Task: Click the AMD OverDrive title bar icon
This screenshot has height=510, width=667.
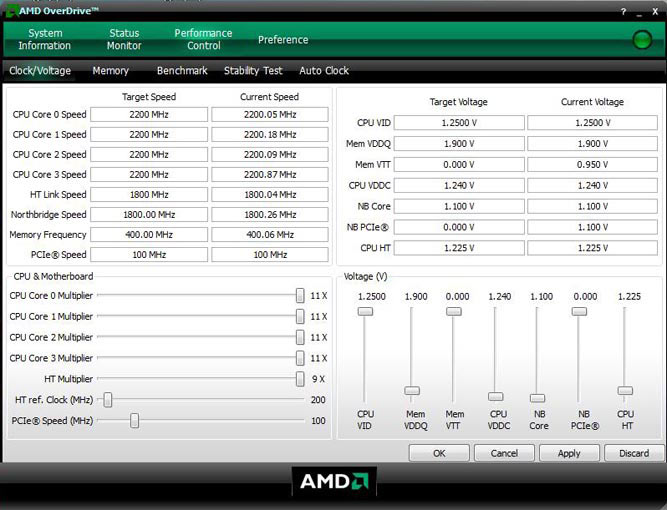Action: (x=12, y=11)
